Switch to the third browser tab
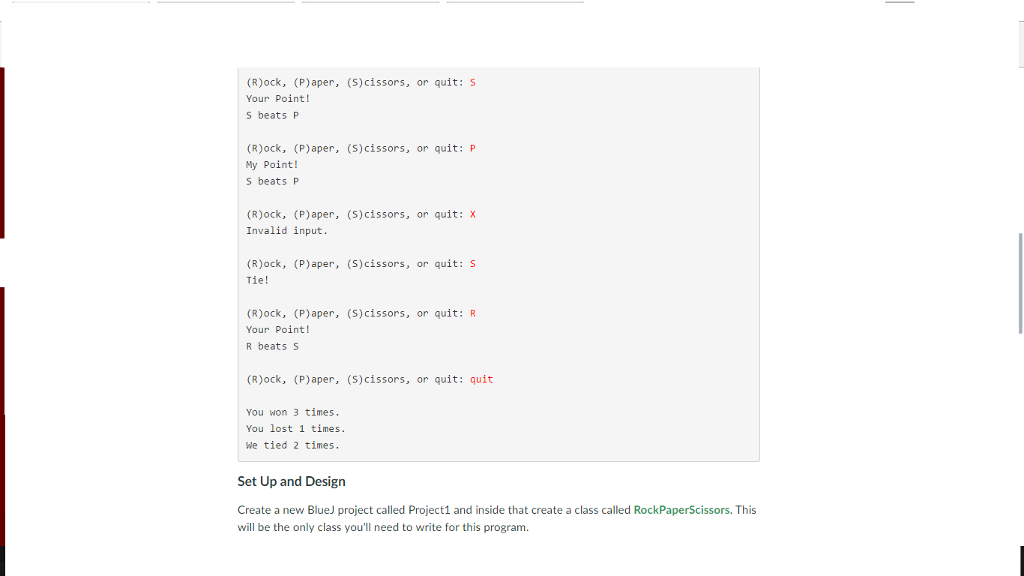 370,4
